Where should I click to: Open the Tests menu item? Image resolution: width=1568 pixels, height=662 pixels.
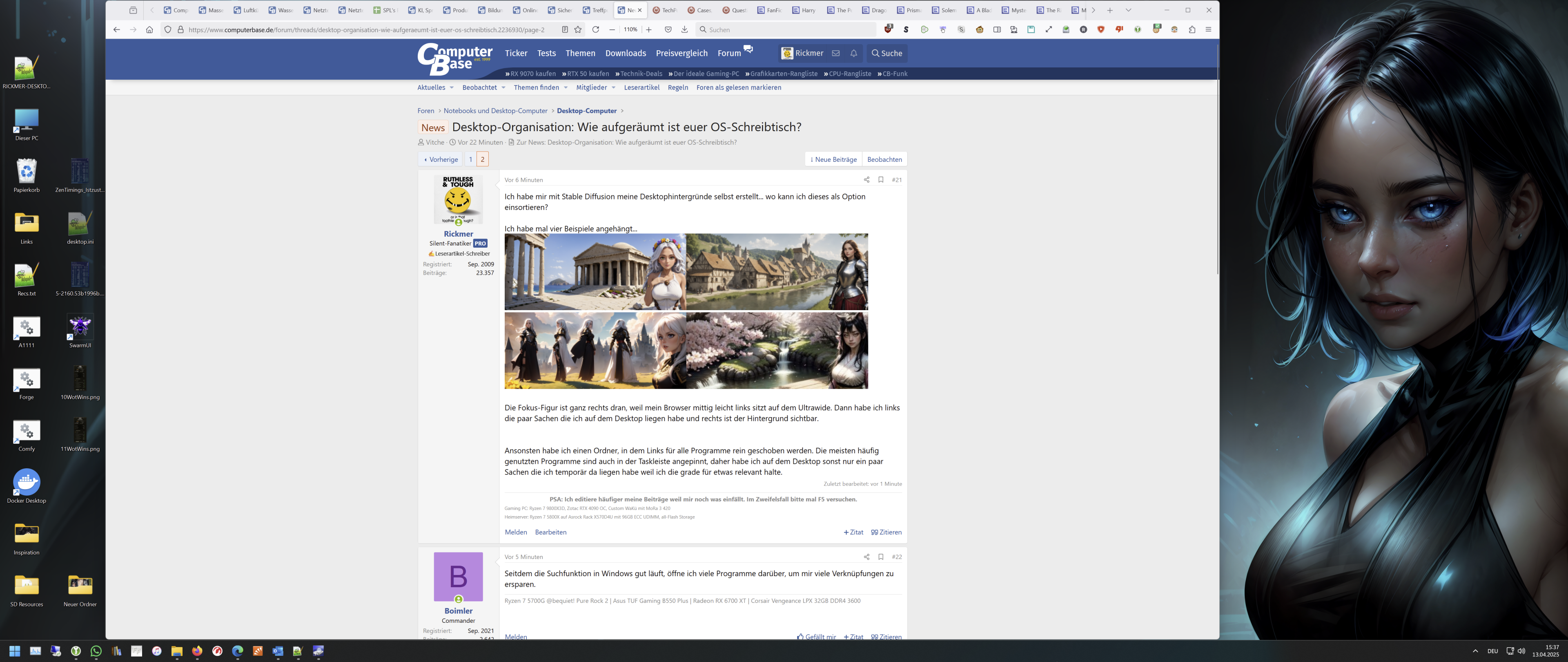[547, 53]
